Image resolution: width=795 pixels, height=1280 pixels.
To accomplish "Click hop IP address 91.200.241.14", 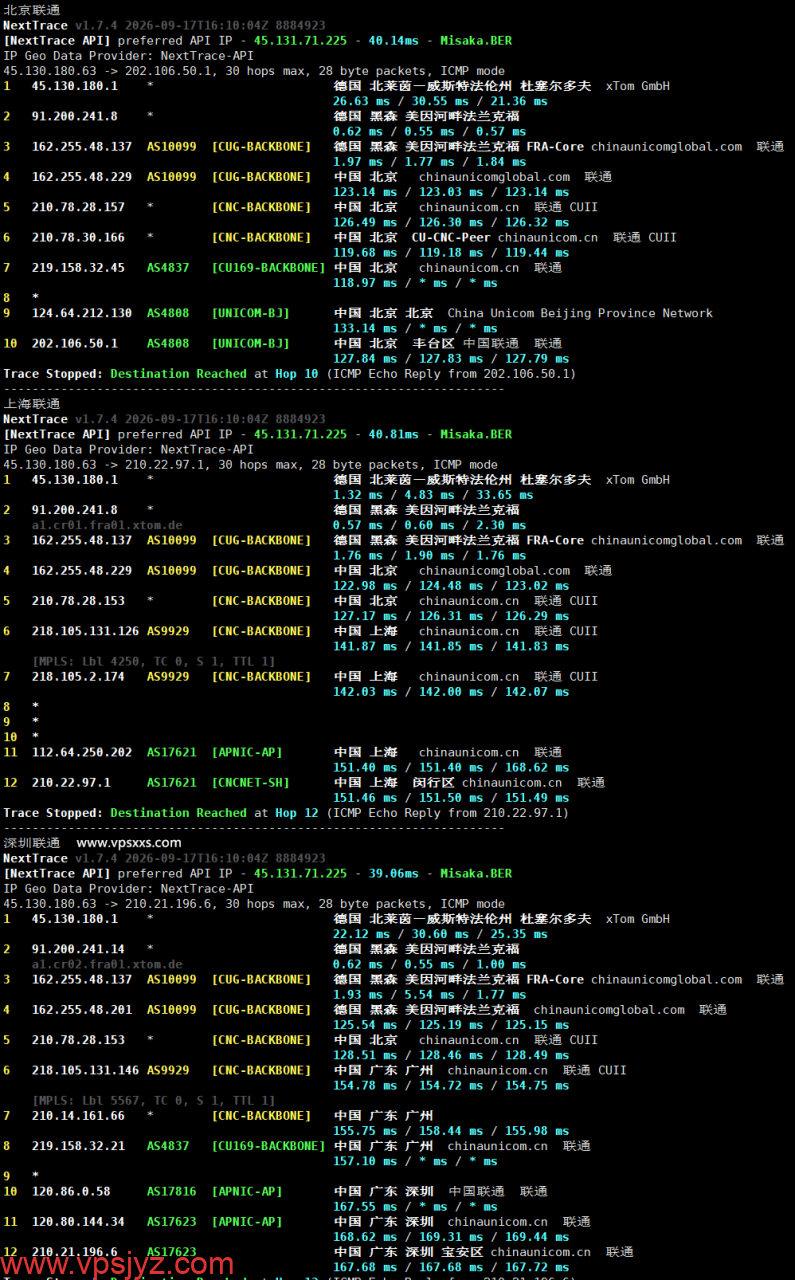I will pos(78,949).
